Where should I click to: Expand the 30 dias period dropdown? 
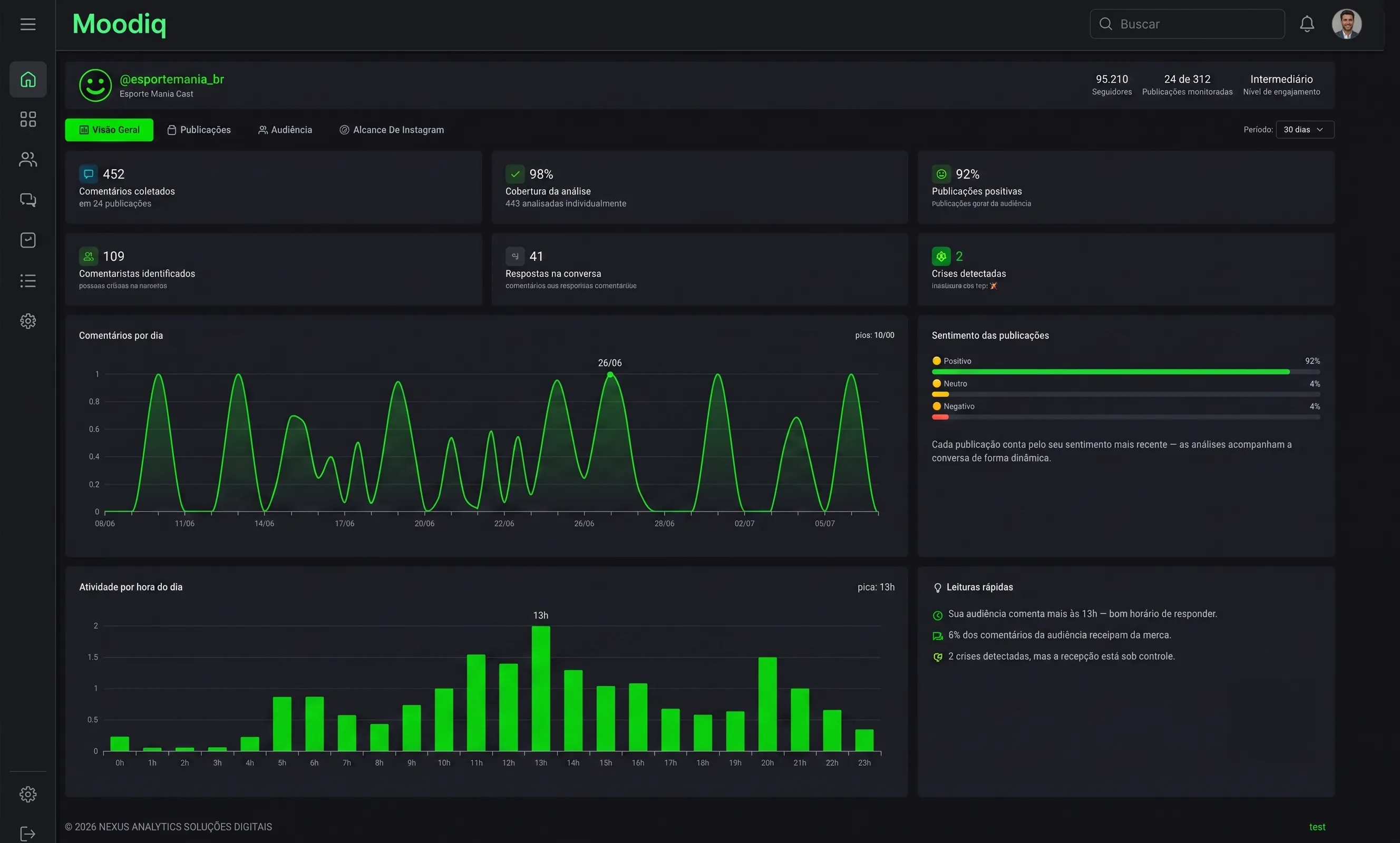point(1305,130)
